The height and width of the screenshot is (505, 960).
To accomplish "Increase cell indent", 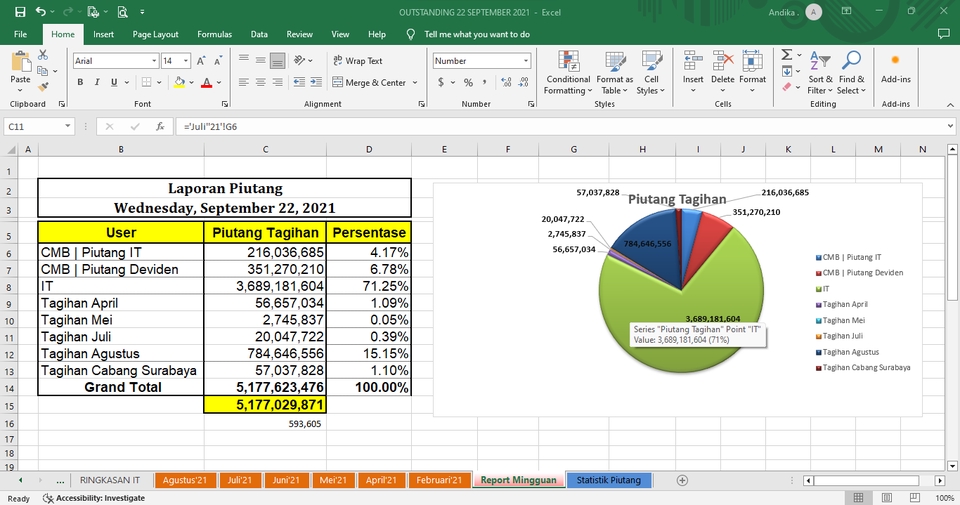I will tap(316, 82).
